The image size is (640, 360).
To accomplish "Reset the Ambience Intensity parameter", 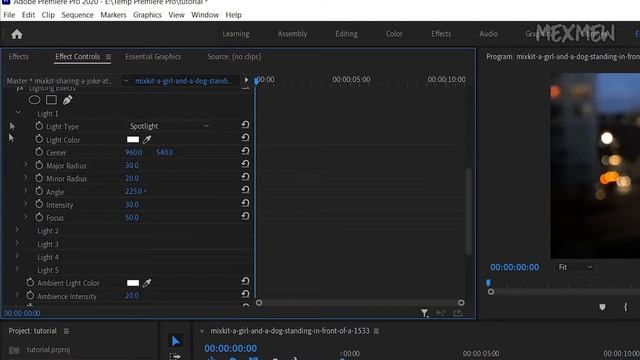I will pyautogui.click(x=245, y=294).
